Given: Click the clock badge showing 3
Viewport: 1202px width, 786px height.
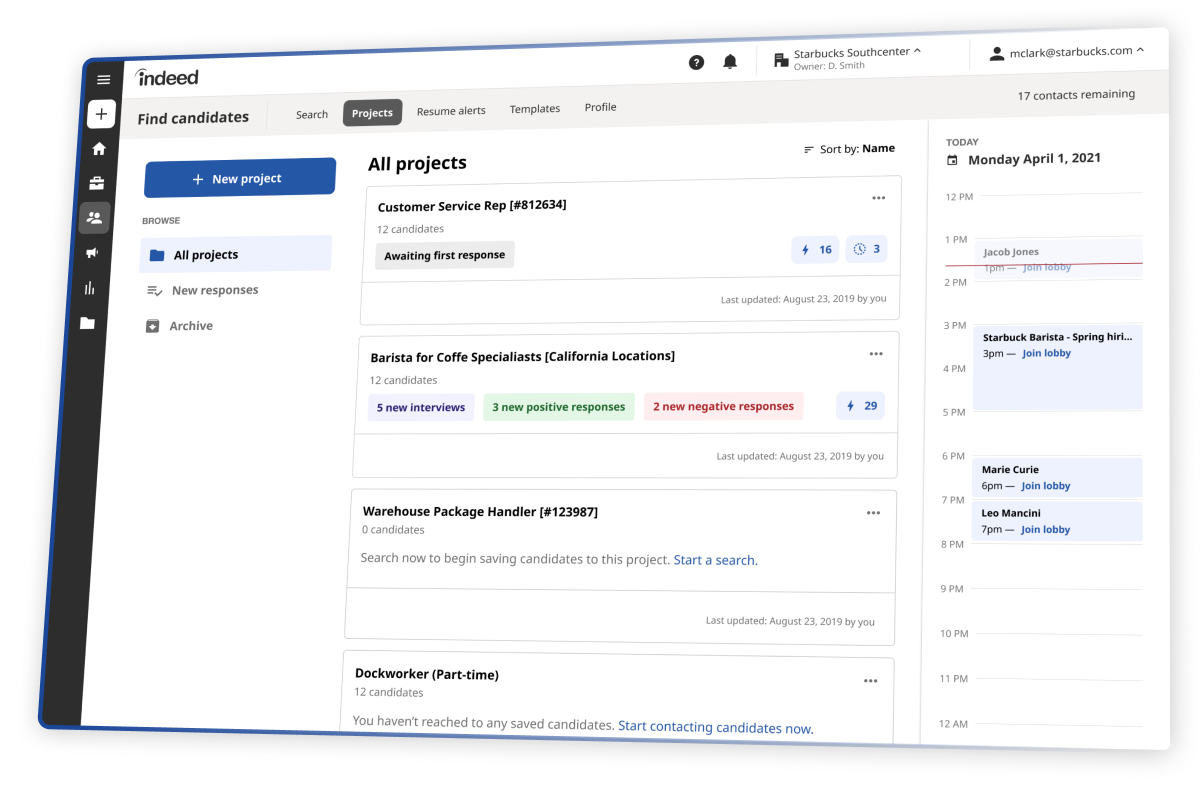Looking at the screenshot, I should tap(865, 249).
